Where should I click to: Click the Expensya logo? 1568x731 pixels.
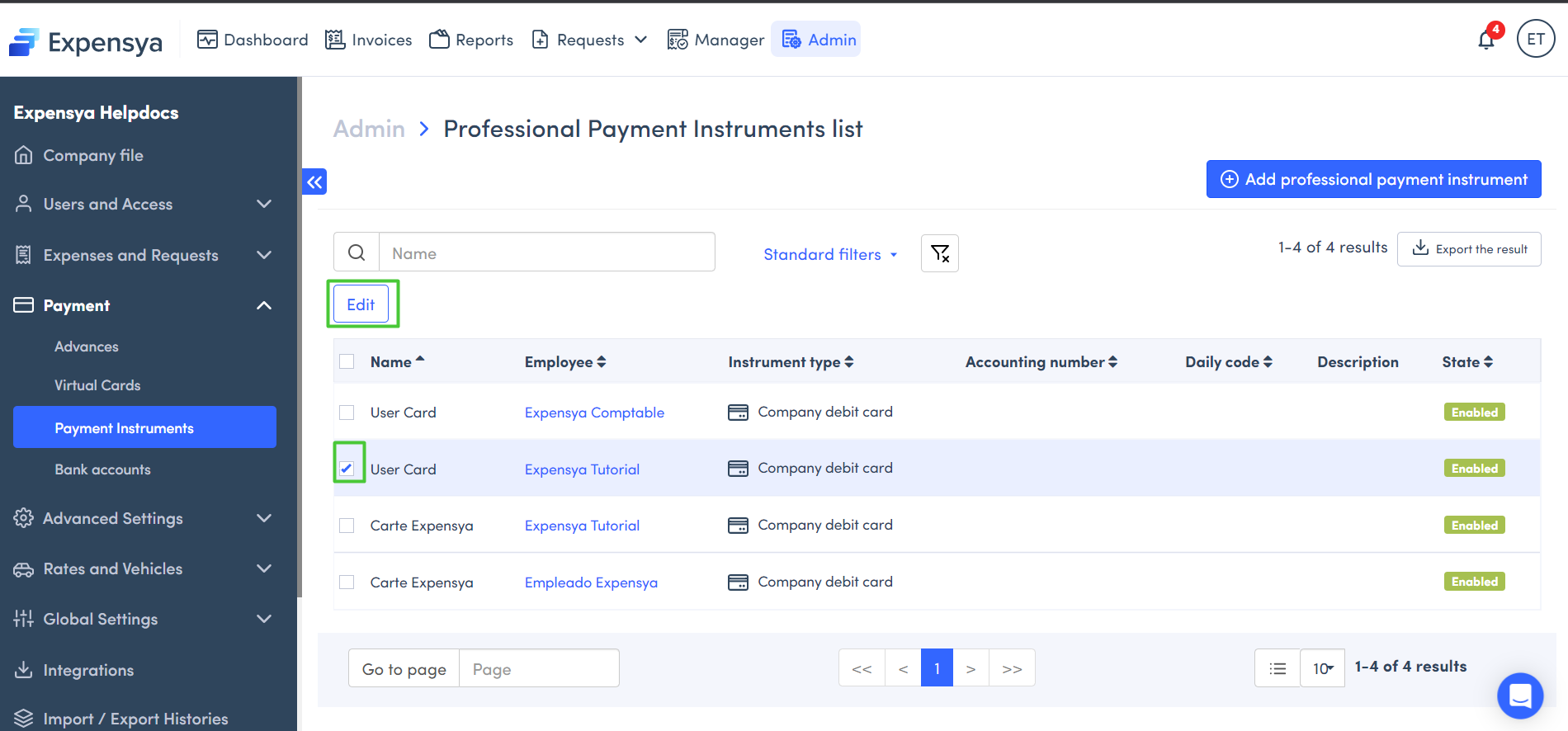tap(86, 41)
